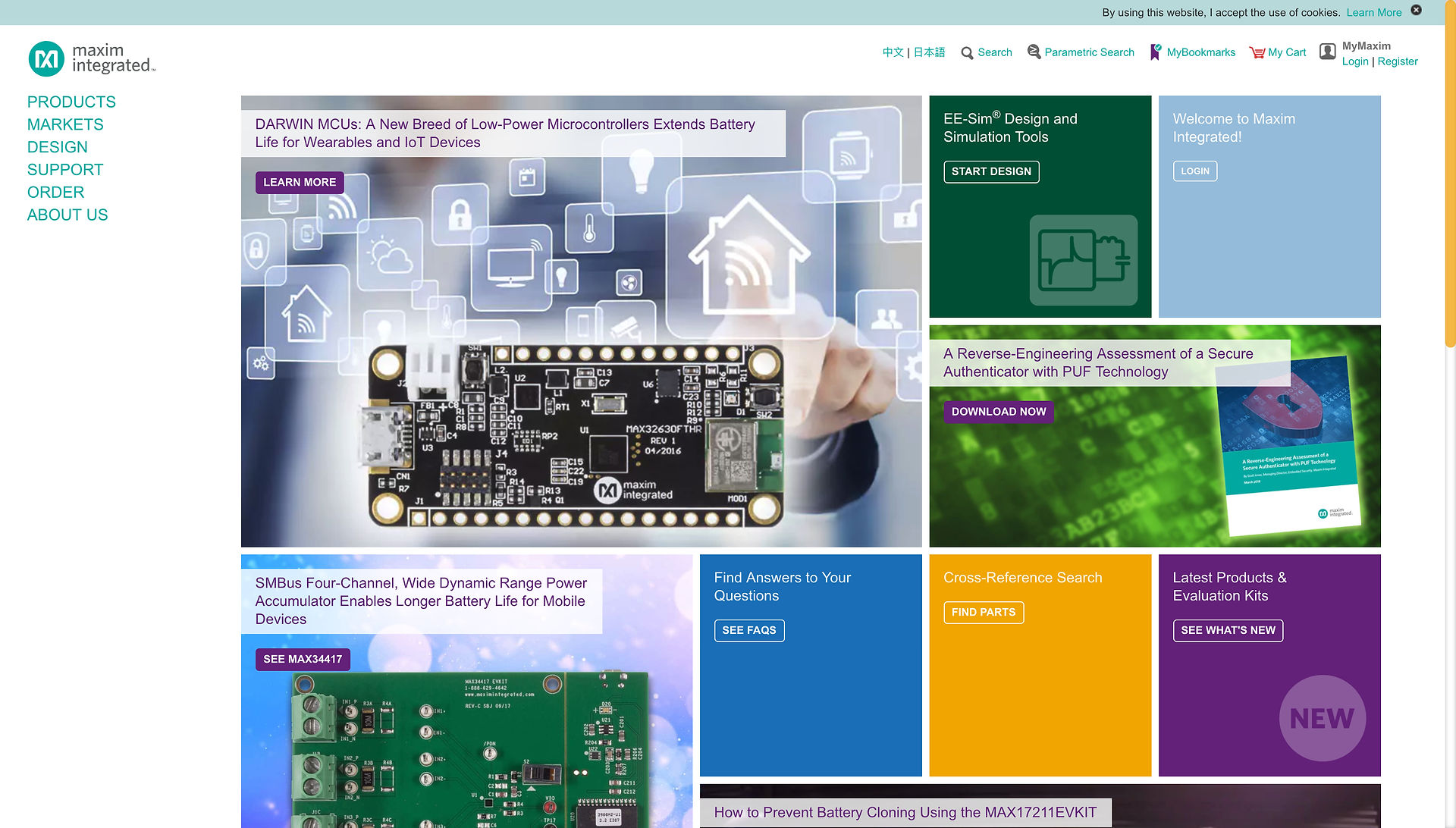Screen dimensions: 1456x828
Task: Click the Register link
Action: click(1398, 61)
